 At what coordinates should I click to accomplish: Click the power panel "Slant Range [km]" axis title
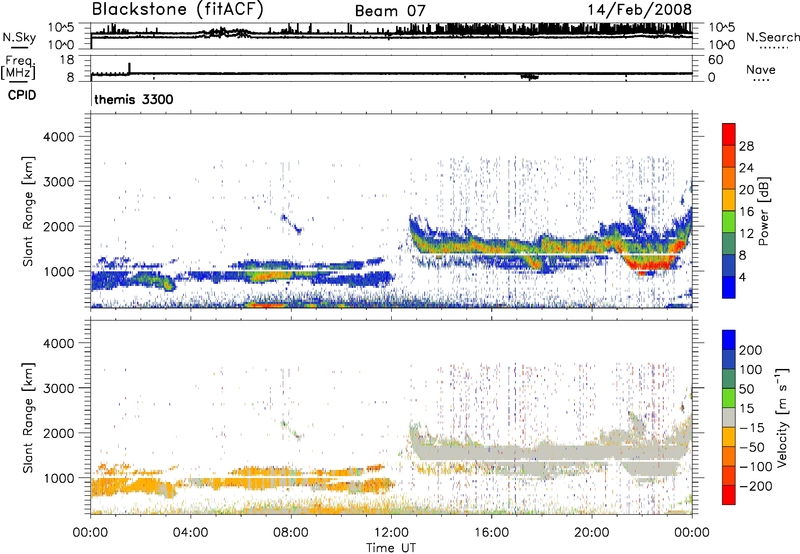click(29, 211)
